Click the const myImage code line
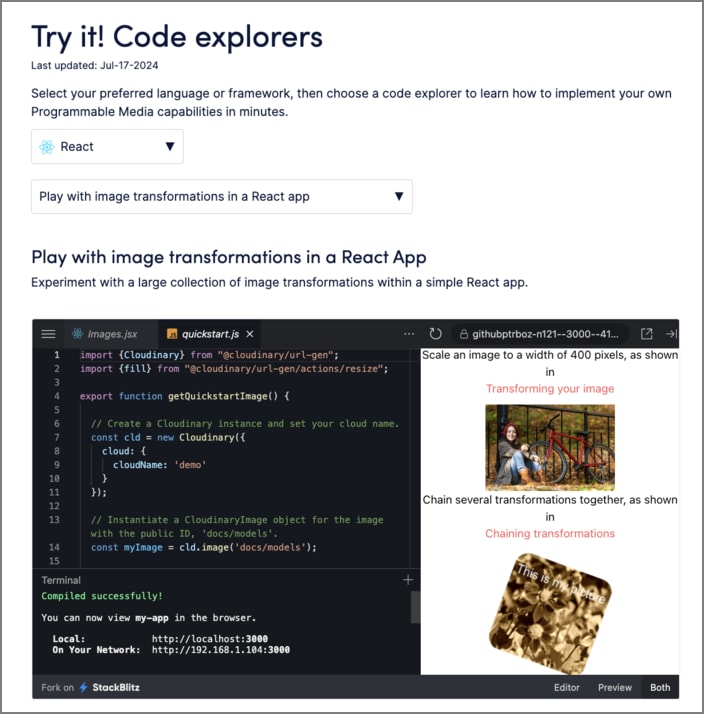Image resolution: width=704 pixels, height=714 pixels. click(x=204, y=547)
